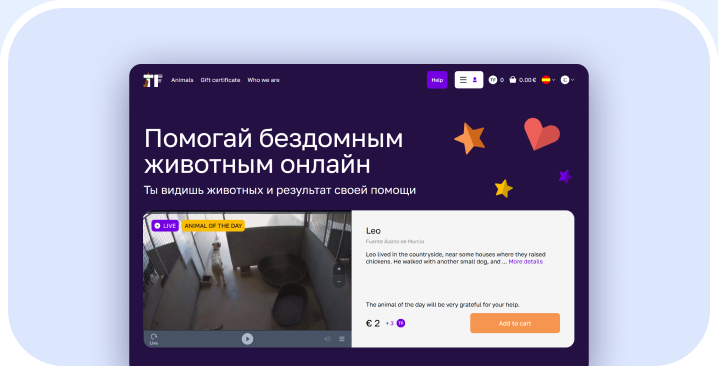This screenshot has width=718, height=374.
Task: Click the Live reload icon in player
Action: 154,339
